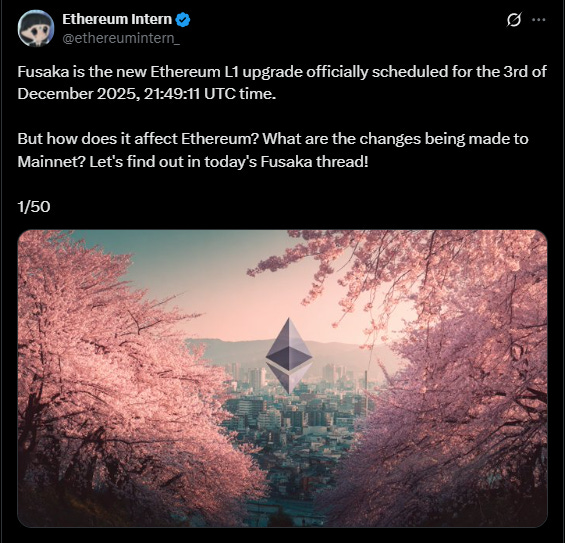
Task: Click the left cherry blossom tree in image
Action: [x=108, y=378]
